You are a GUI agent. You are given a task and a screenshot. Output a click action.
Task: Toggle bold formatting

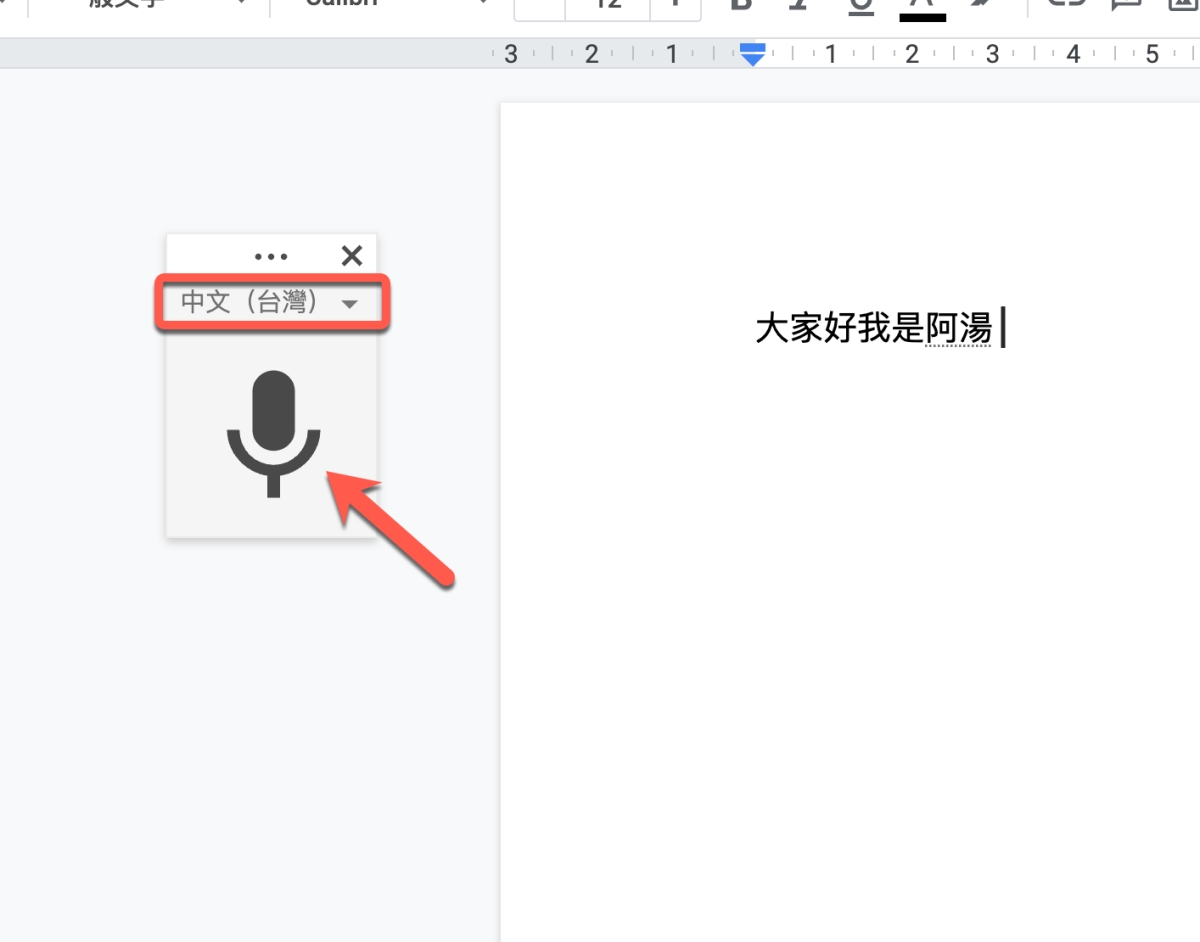(x=741, y=5)
